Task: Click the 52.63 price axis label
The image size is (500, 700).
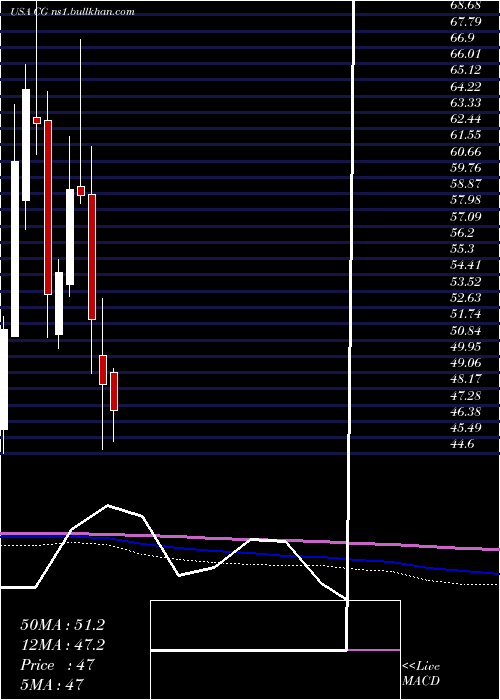Action: point(466,298)
